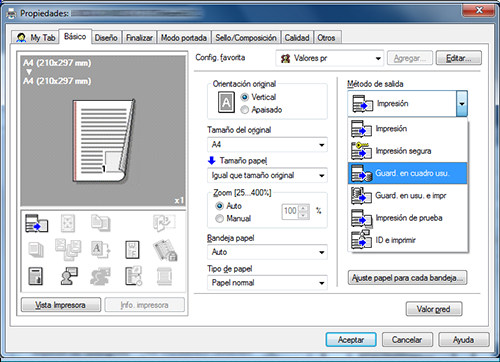Open the Bandeja papel dropdown
The image size is (500, 362).
tap(267, 252)
